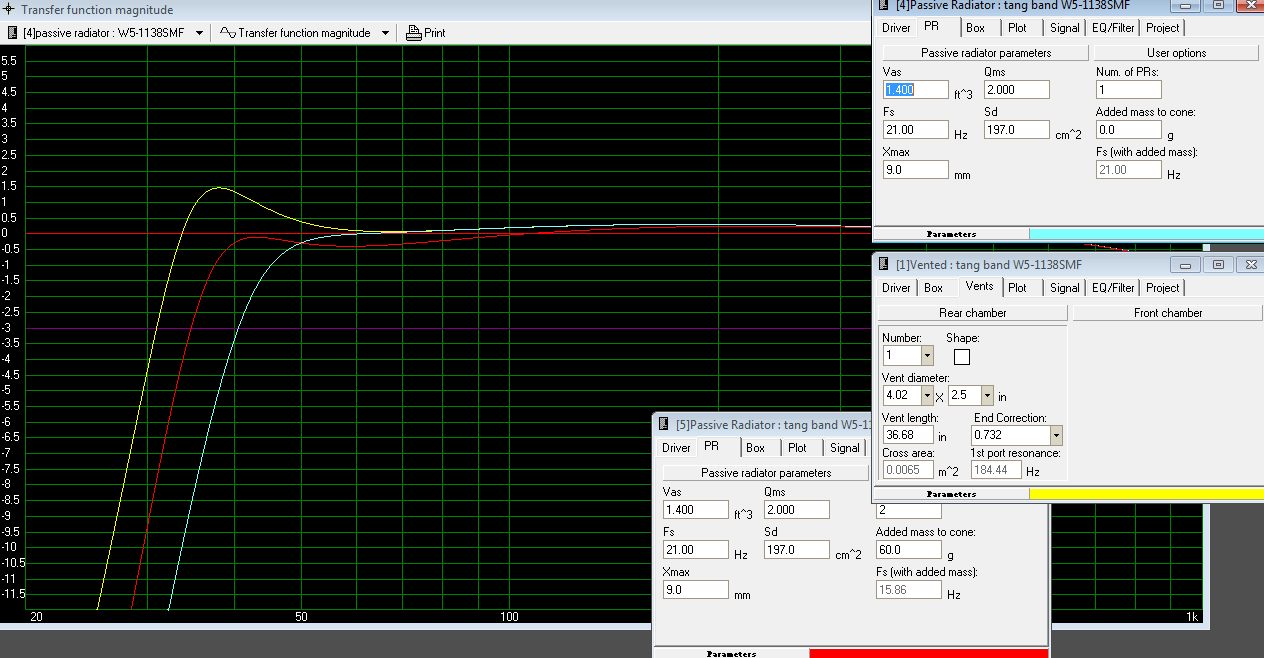Viewport: 1264px width, 658px height.
Task: Click the crosshair icon in Transfer function title bar
Action: [9, 10]
